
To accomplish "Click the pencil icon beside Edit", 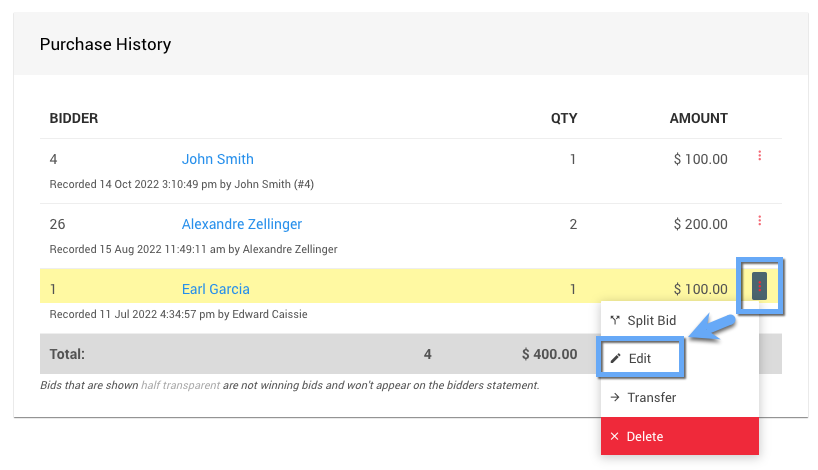I will (x=616, y=358).
